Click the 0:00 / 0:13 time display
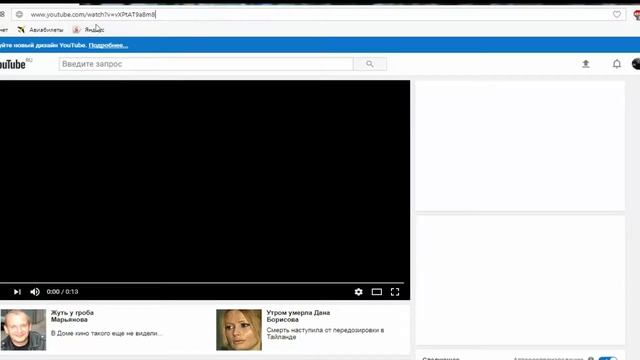The height and width of the screenshot is (360, 640). click(62, 292)
